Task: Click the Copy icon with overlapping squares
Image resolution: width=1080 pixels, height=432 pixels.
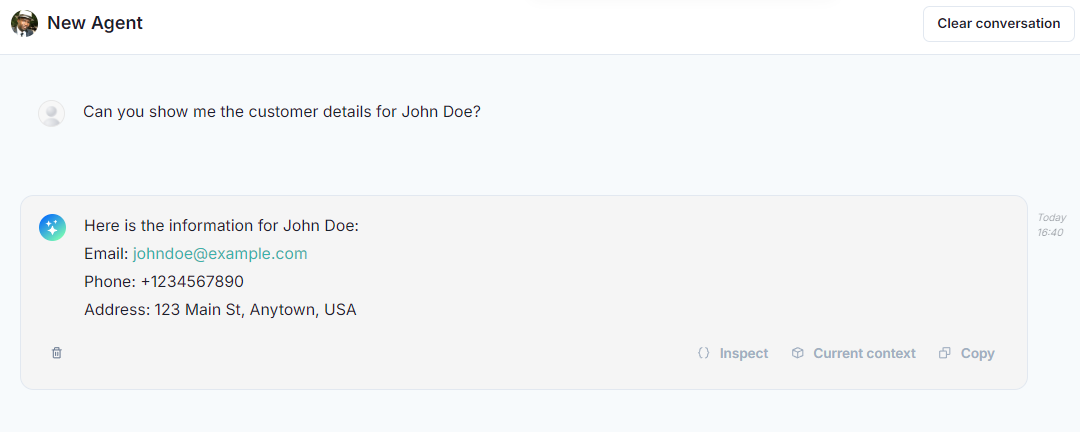Action: (945, 353)
